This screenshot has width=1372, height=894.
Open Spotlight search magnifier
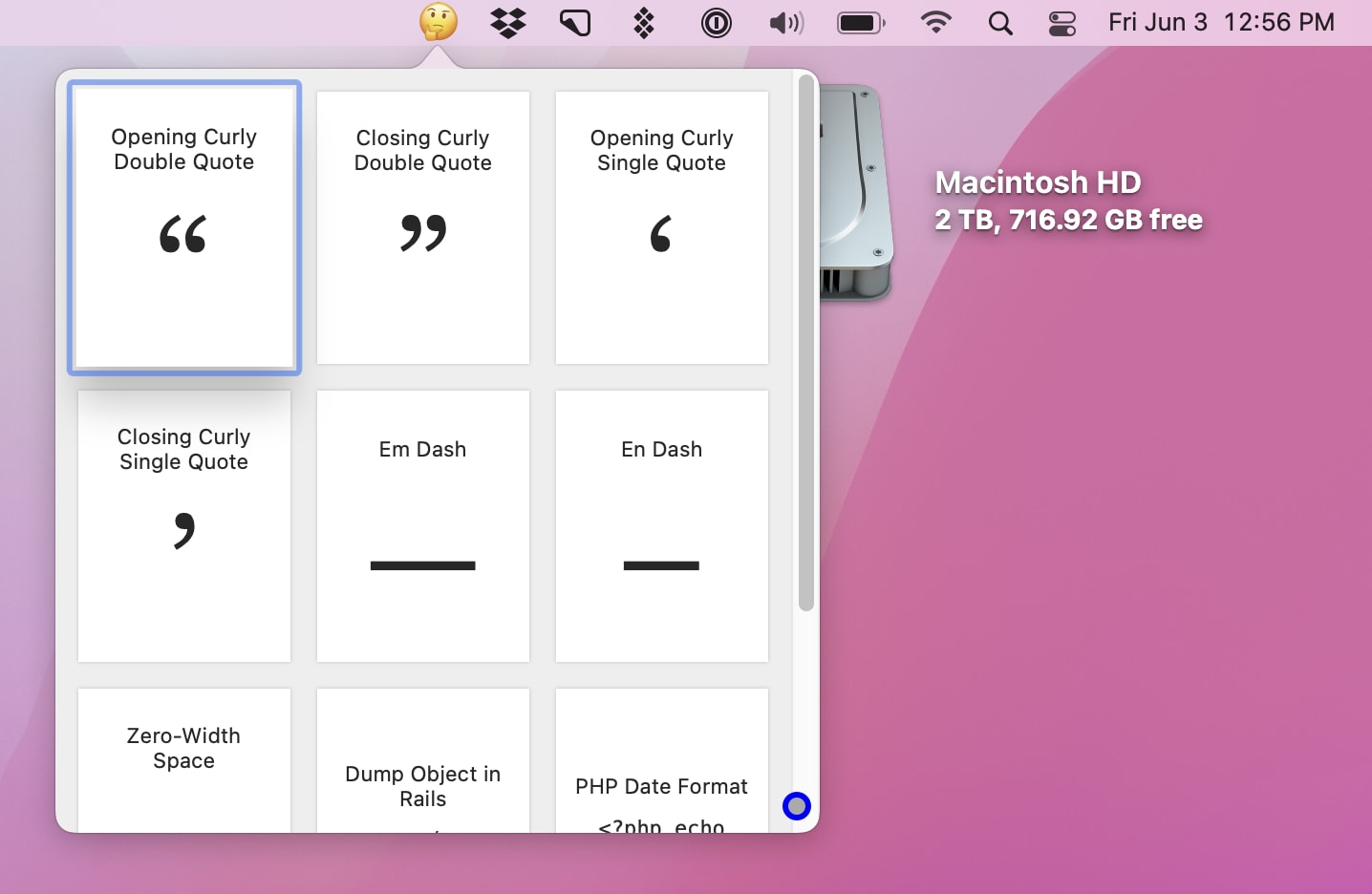click(1000, 23)
